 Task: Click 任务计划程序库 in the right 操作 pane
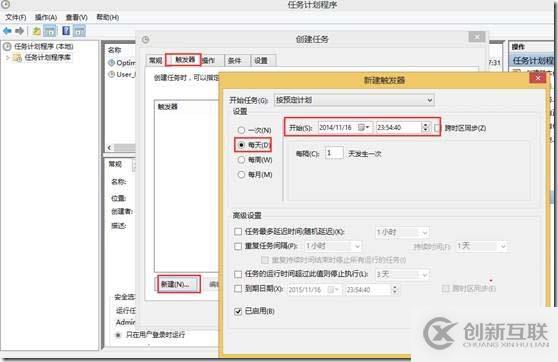[x=533, y=61]
